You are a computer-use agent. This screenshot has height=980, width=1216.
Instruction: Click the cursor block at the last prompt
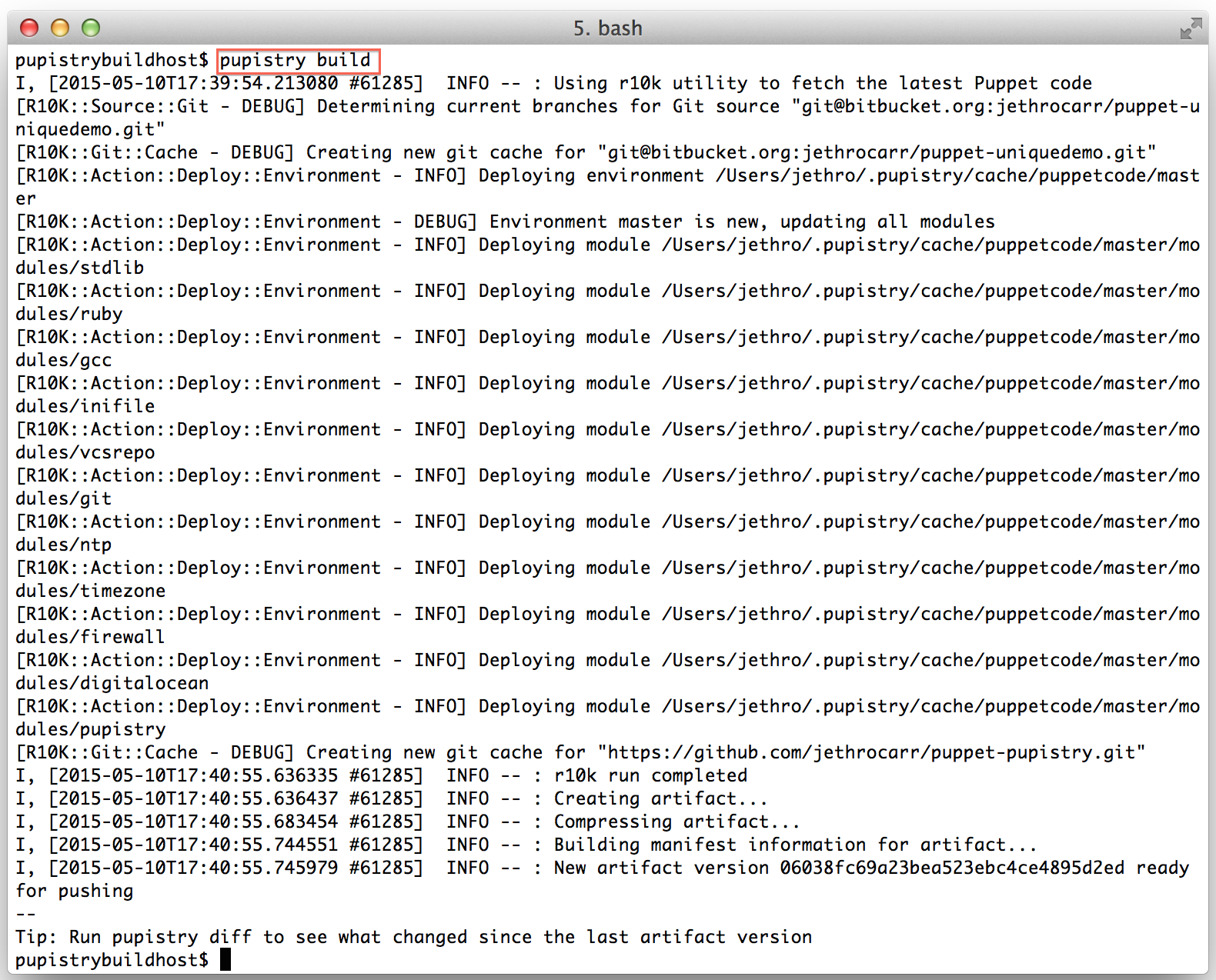(x=225, y=959)
